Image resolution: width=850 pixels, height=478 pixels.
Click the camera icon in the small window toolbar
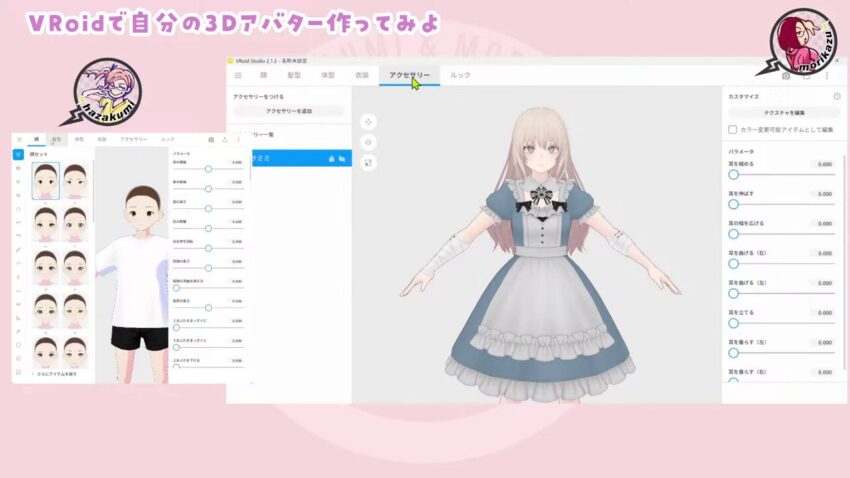[x=211, y=140]
